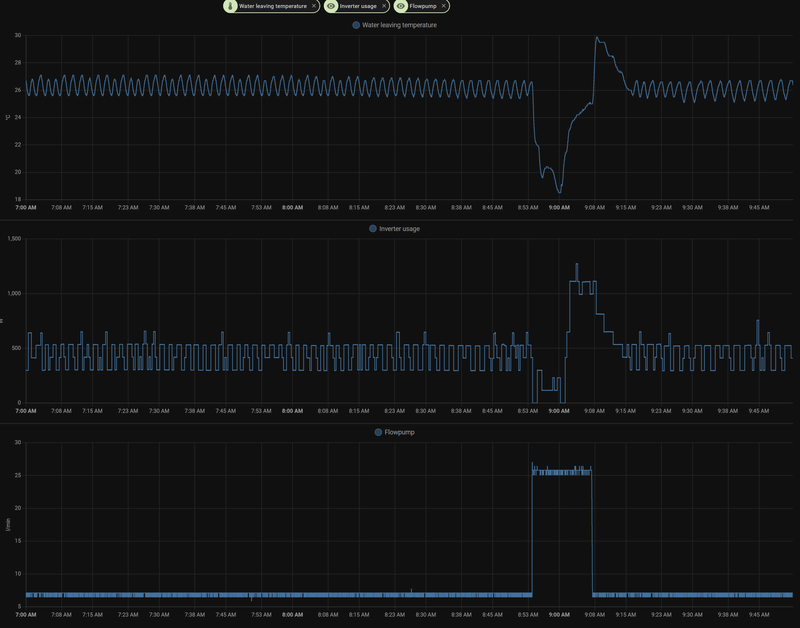800x628 pixels.
Task: Click 15 y-axis label in Flowpump chart
Action: (18, 541)
